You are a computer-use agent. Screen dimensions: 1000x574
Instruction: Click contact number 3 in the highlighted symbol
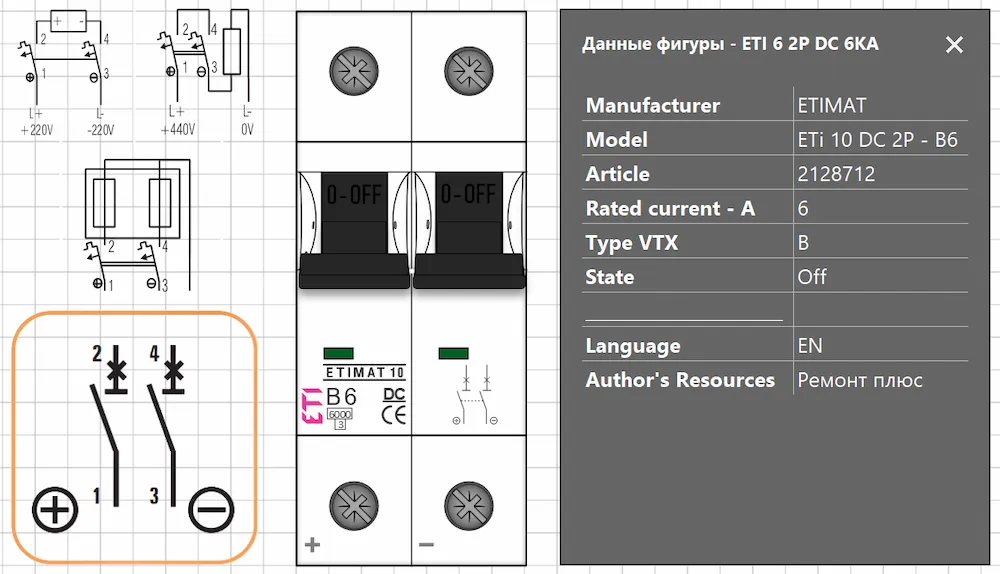point(154,496)
